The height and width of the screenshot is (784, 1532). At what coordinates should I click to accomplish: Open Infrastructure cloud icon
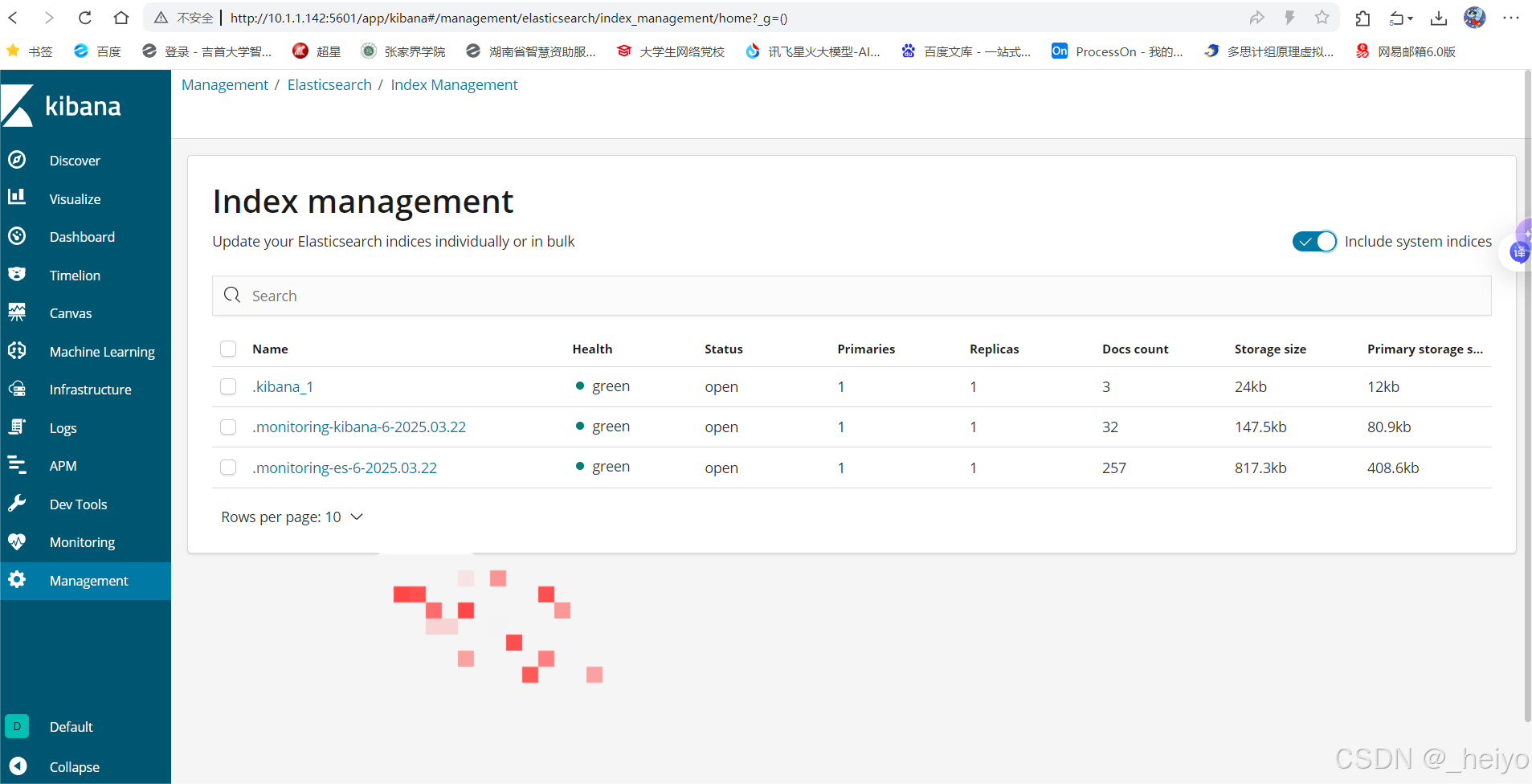[x=17, y=389]
